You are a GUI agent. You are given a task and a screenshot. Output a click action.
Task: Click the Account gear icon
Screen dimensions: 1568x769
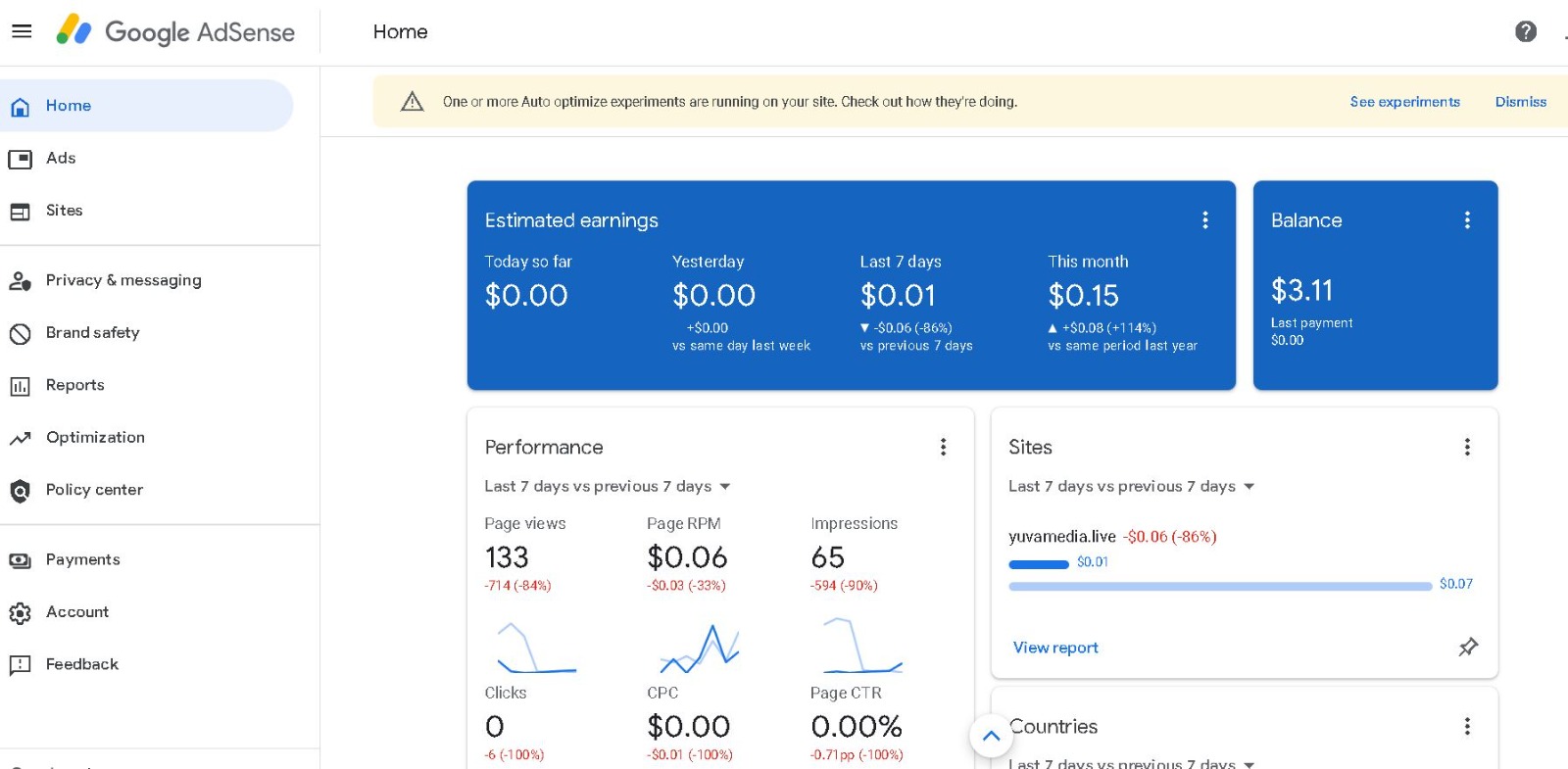[x=20, y=613]
